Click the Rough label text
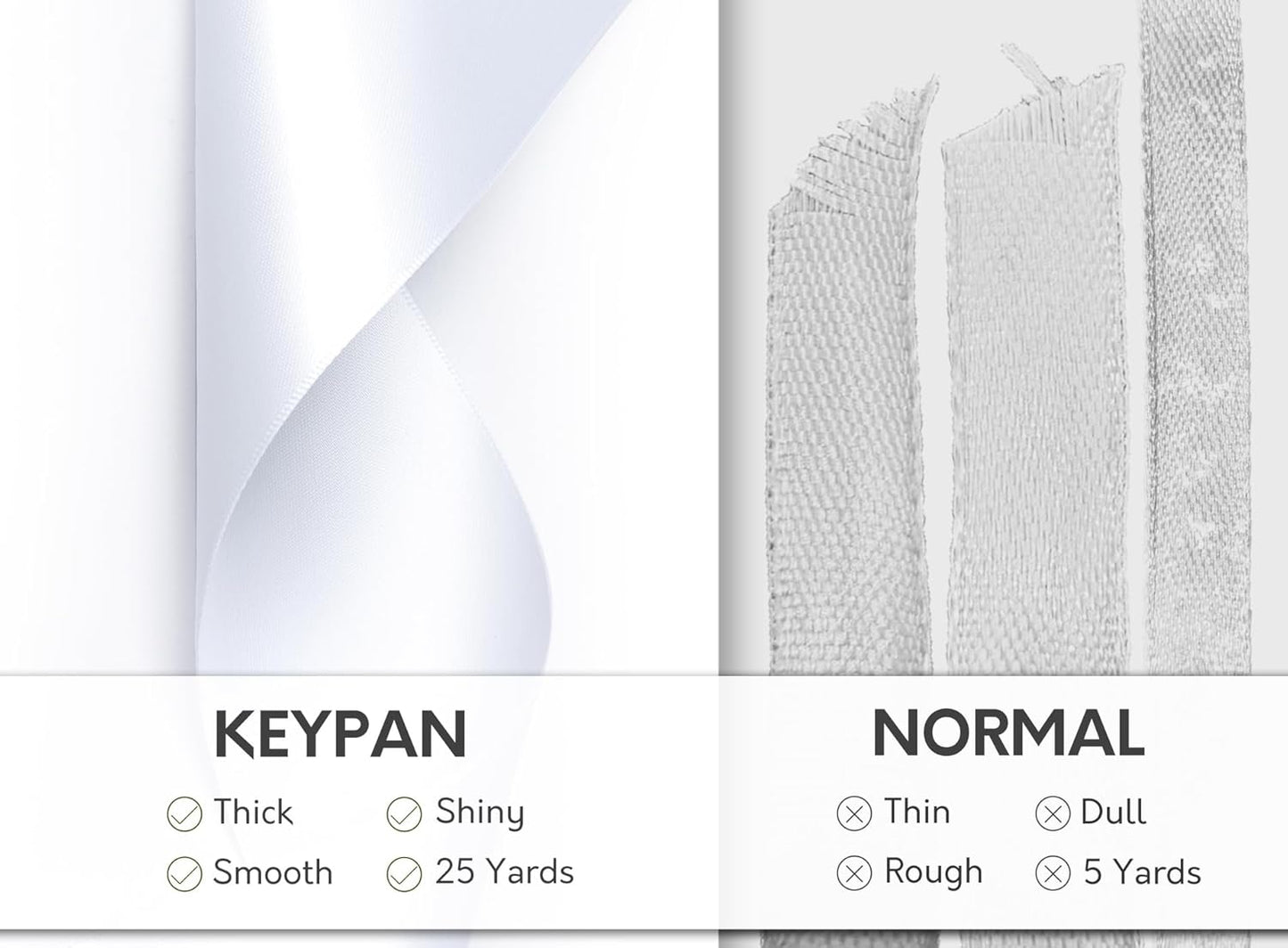The image size is (1288, 948). [933, 872]
